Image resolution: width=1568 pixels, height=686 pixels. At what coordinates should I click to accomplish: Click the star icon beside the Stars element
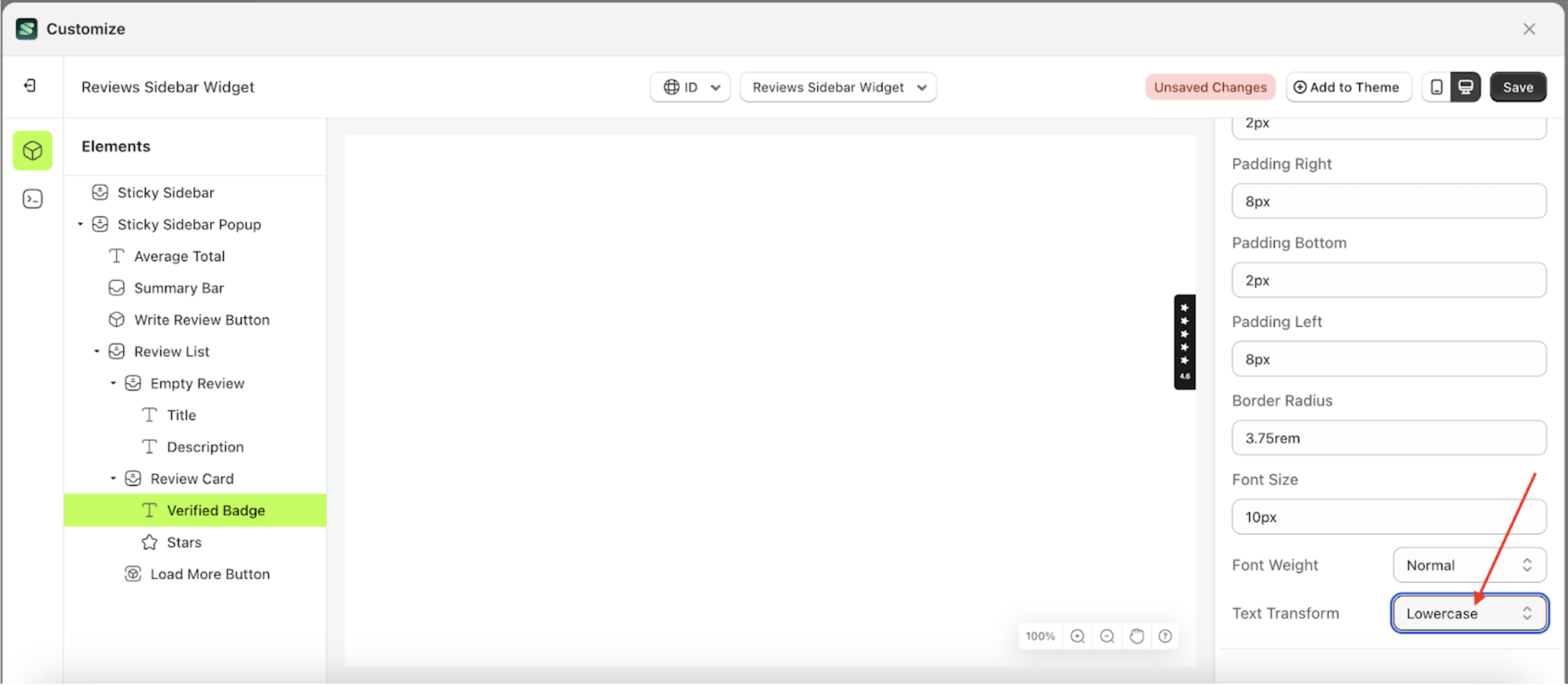(x=149, y=541)
